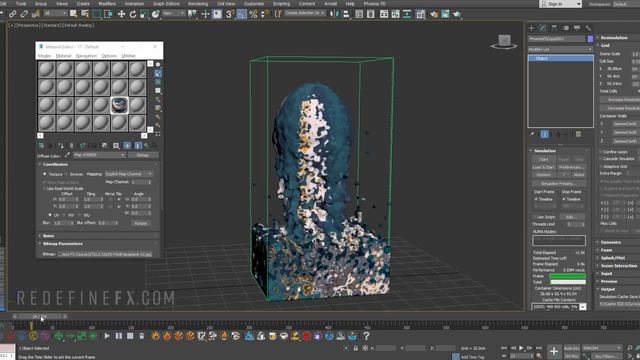Switch to the Hierarchy command panel tab

tap(554, 28)
